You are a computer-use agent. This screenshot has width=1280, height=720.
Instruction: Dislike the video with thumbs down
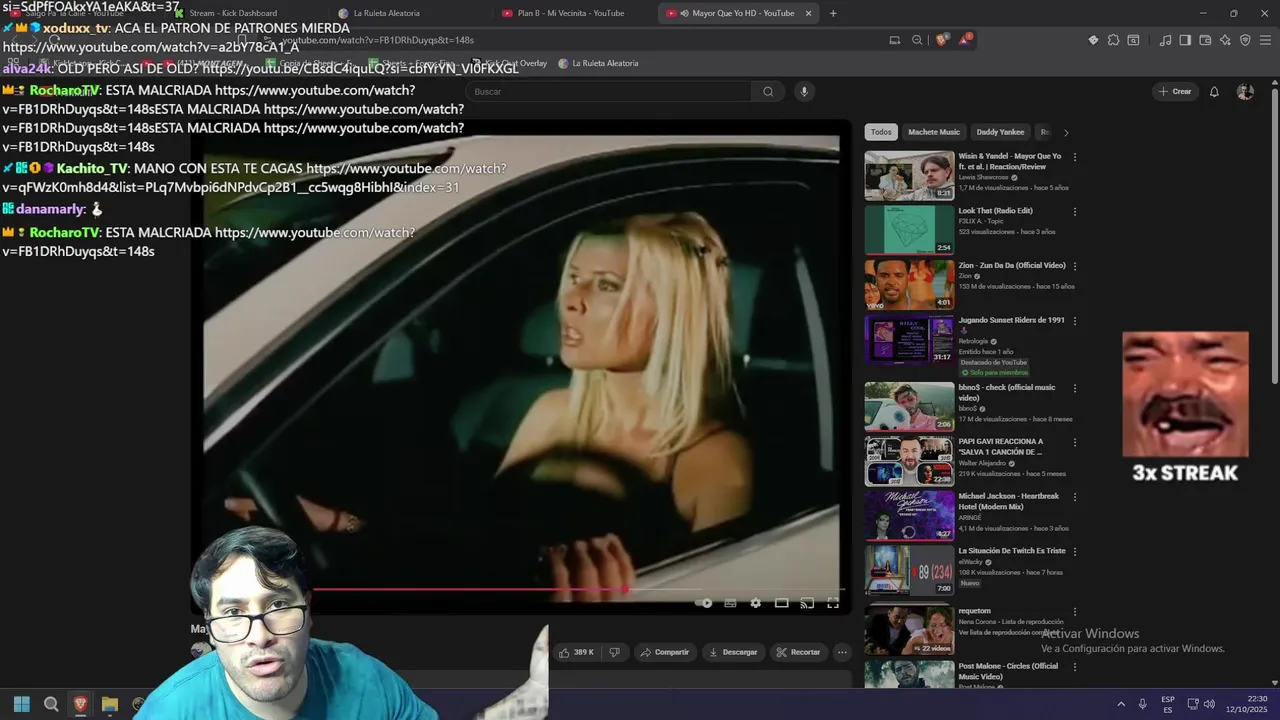pos(614,652)
